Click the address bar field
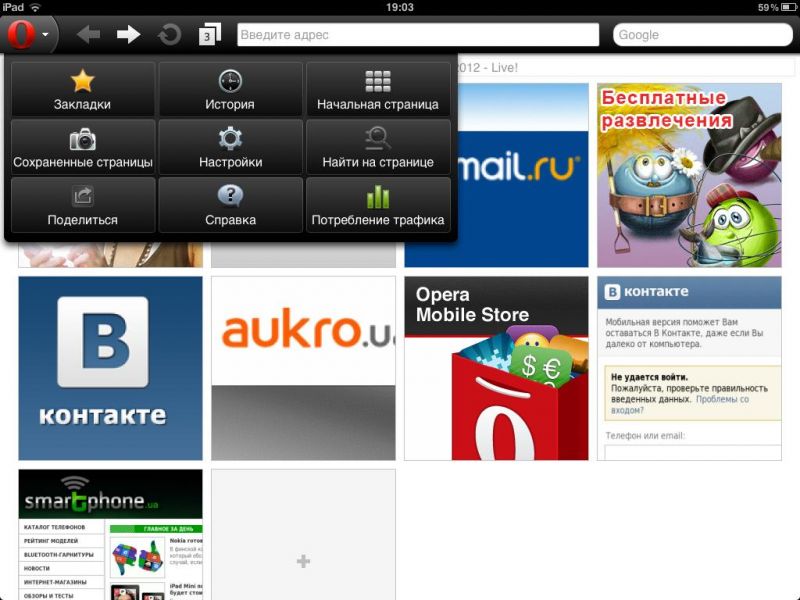Screen dimensions: 800x600 417,35
